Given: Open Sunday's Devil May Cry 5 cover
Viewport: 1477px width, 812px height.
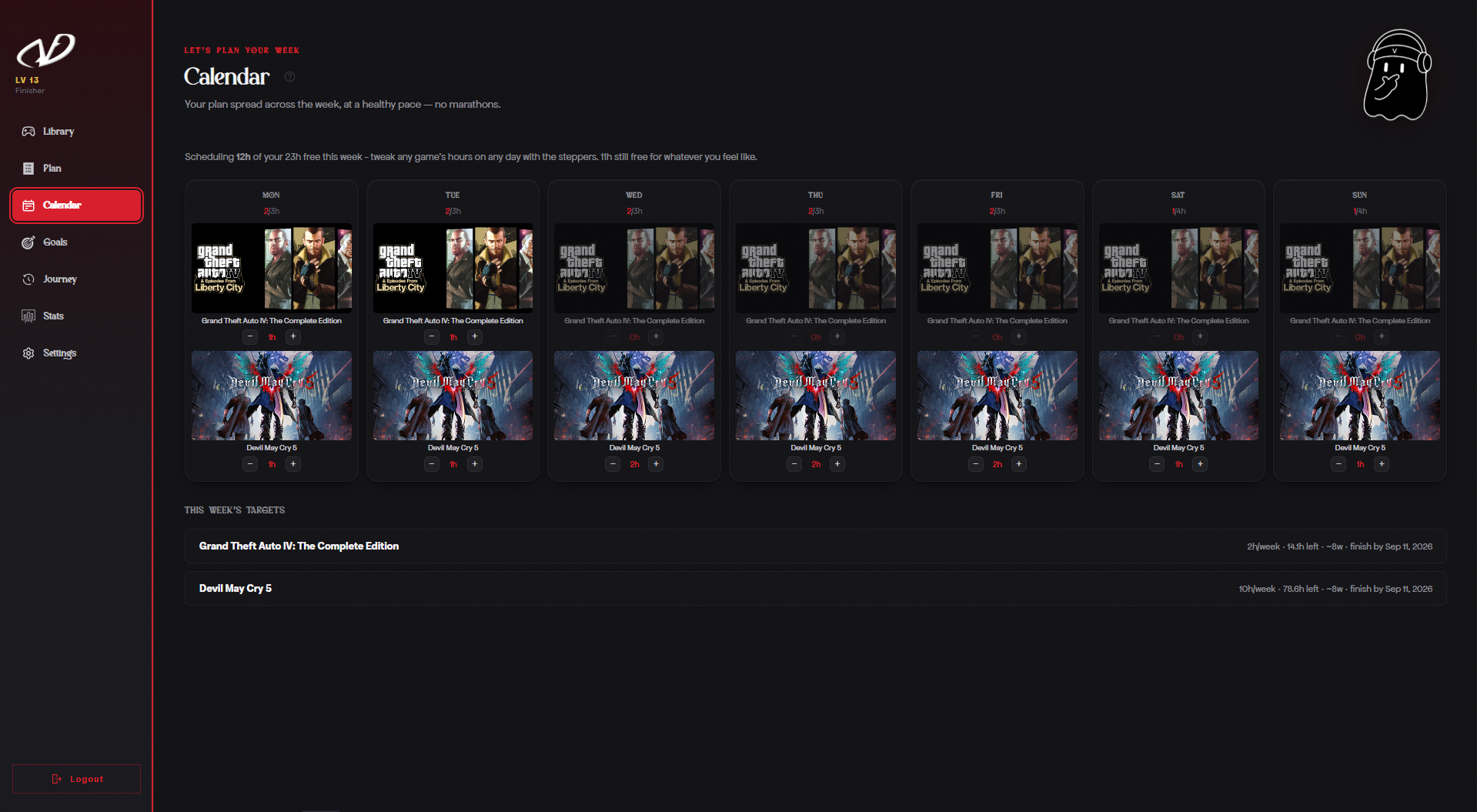Looking at the screenshot, I should point(1360,396).
